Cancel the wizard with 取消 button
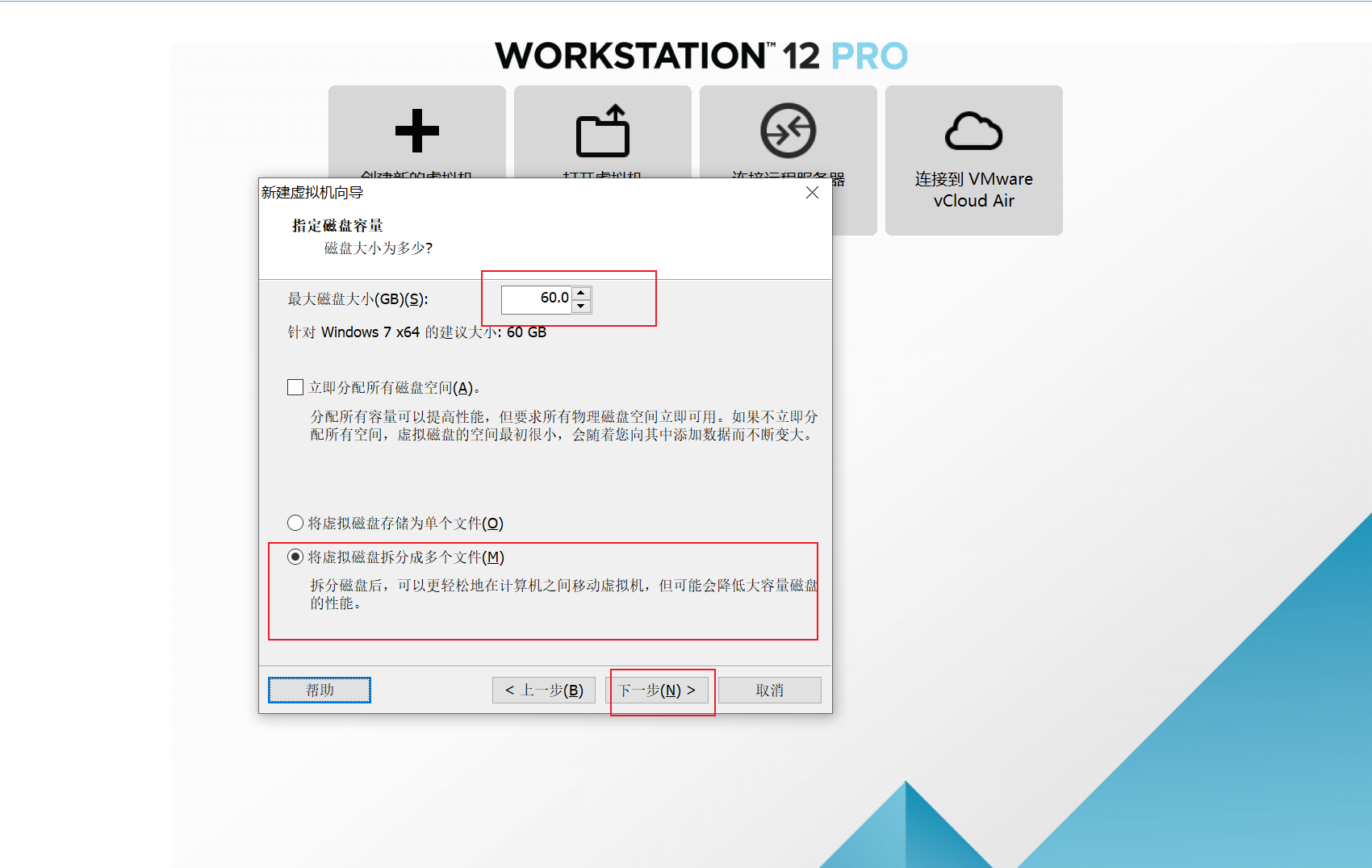The height and width of the screenshot is (868, 1372). tap(770, 690)
